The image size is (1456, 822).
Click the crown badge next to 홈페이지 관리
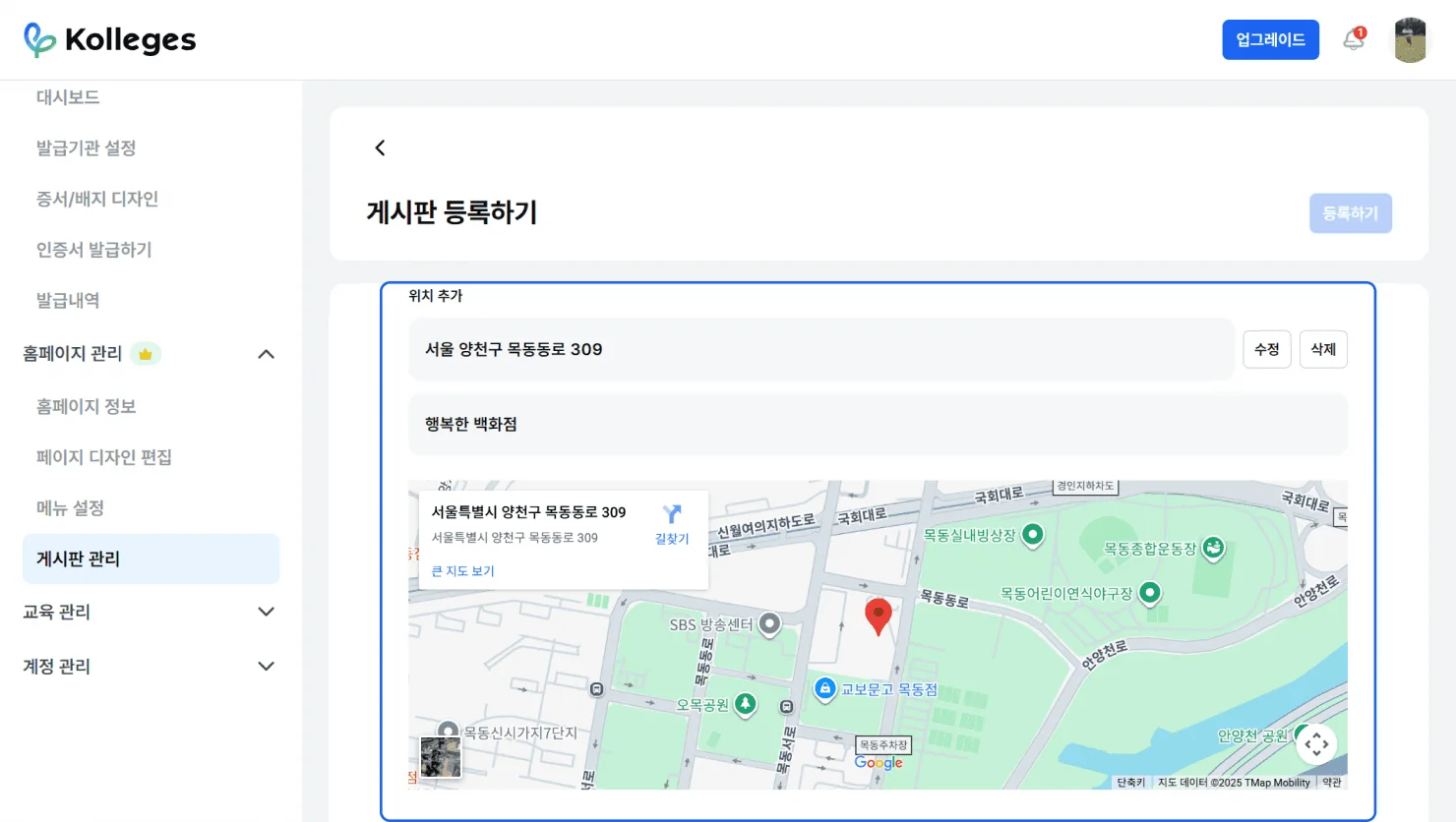(x=146, y=354)
